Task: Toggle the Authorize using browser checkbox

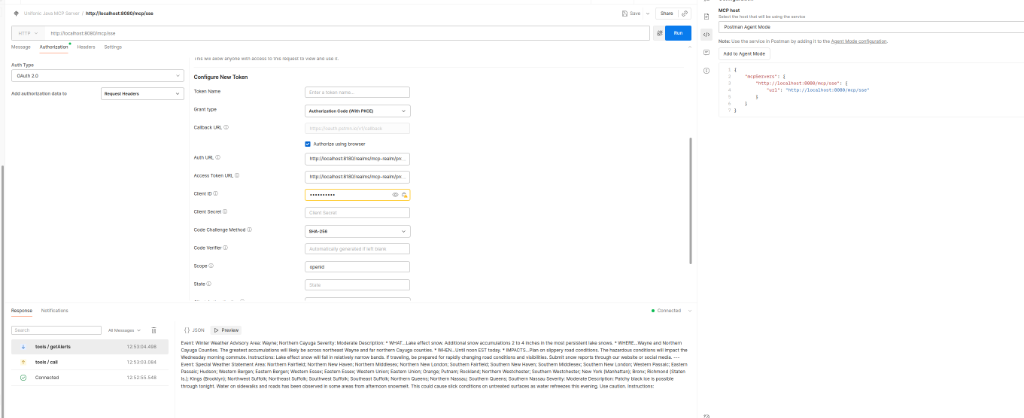Action: [x=308, y=144]
